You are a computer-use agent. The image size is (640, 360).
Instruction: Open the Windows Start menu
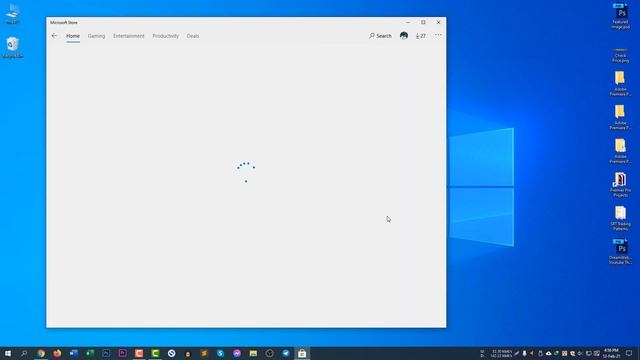[8, 353]
